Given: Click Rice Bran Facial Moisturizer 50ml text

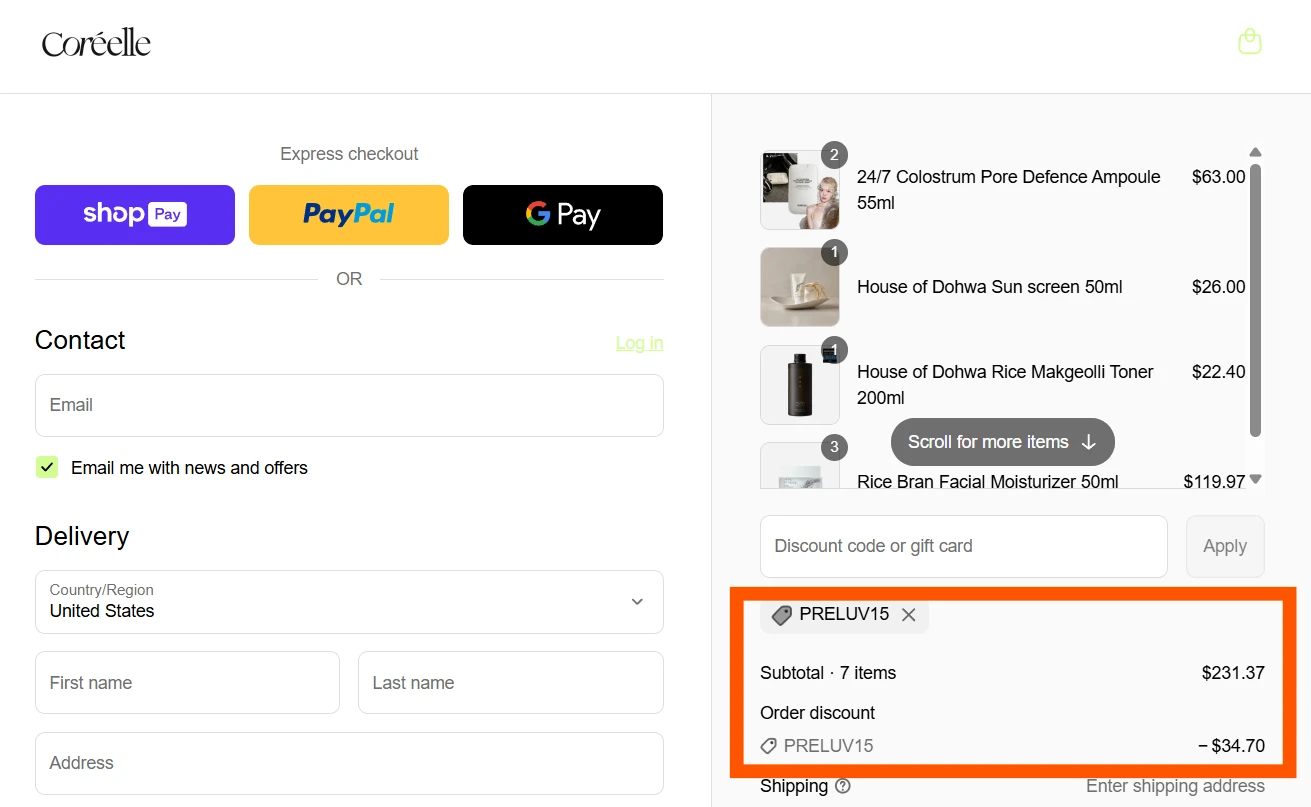Looking at the screenshot, I should [988, 481].
